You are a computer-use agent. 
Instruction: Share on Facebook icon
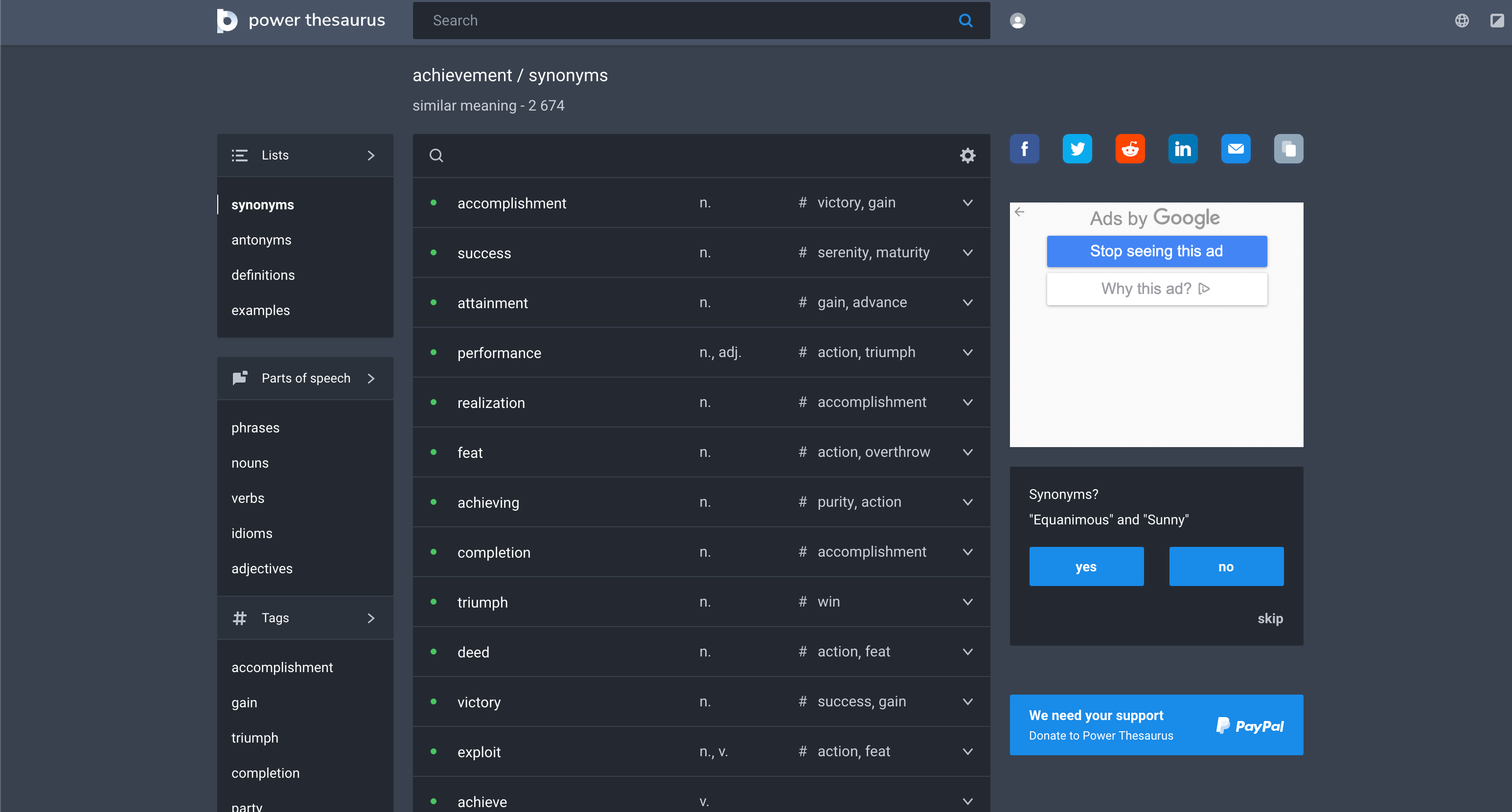1024,149
